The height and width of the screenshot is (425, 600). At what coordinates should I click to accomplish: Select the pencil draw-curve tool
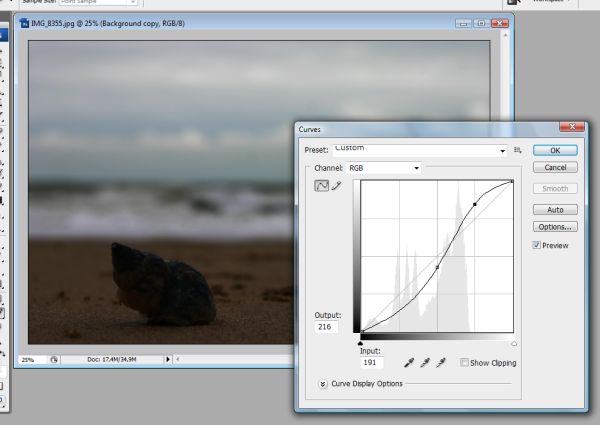click(336, 186)
